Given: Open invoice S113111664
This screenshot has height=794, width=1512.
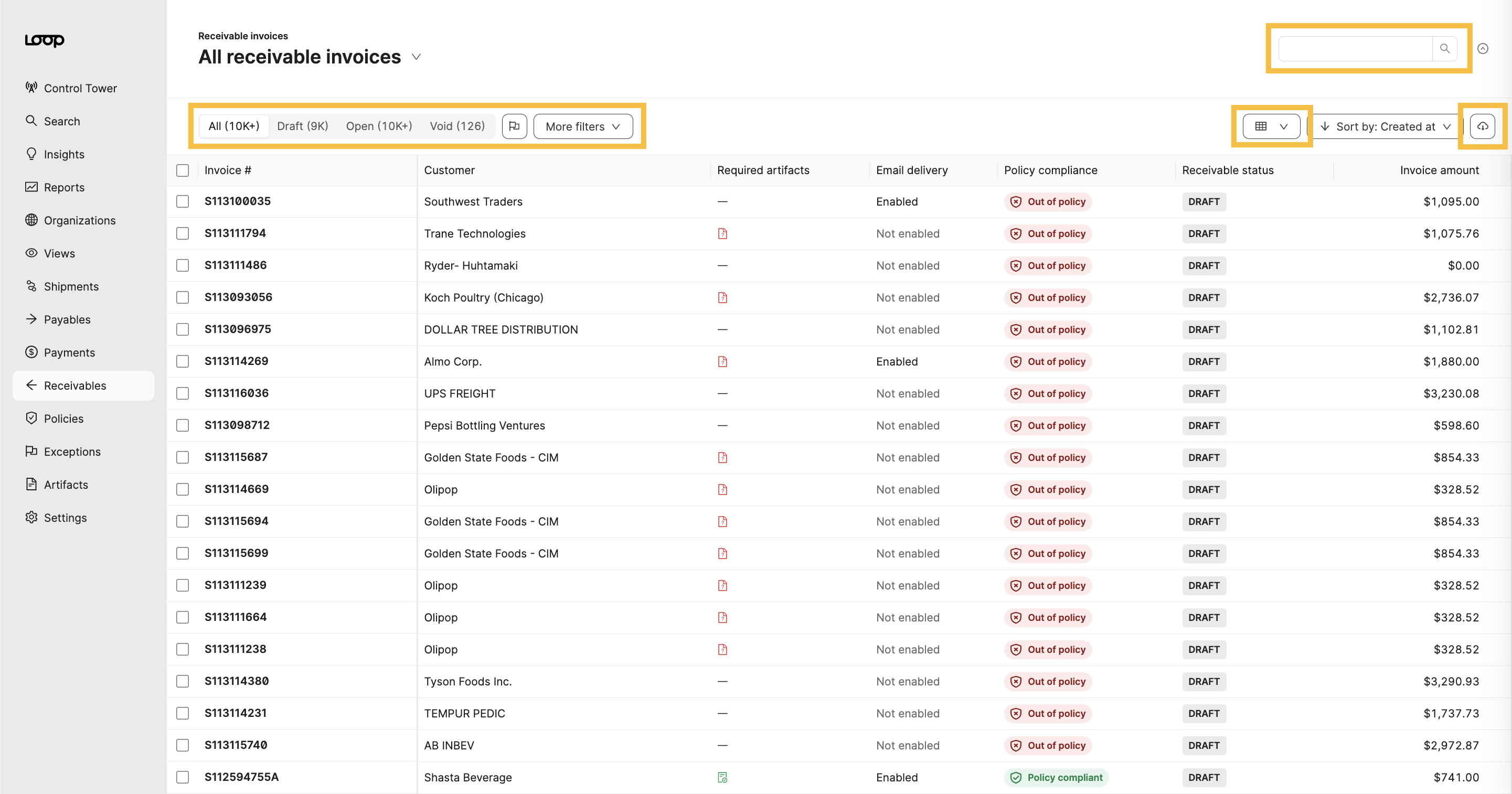Looking at the screenshot, I should click(236, 617).
